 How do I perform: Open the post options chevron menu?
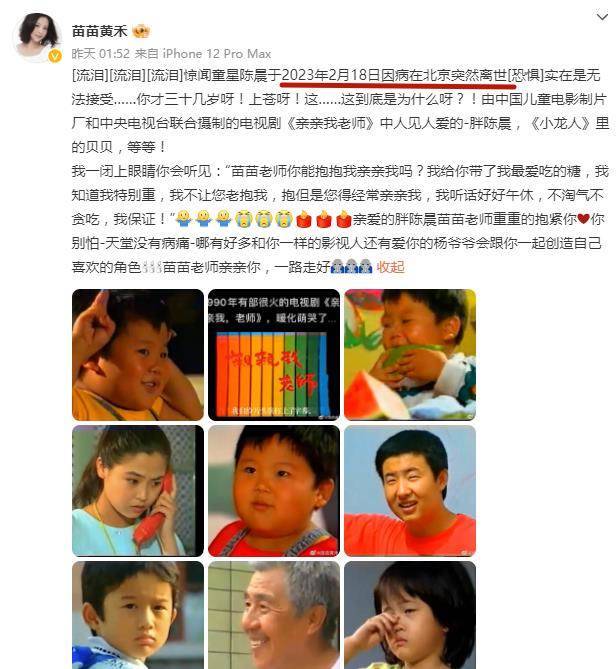(601, 17)
